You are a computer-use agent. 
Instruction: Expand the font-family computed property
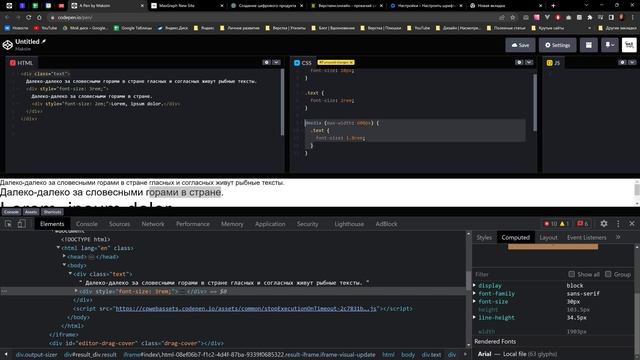475,293
